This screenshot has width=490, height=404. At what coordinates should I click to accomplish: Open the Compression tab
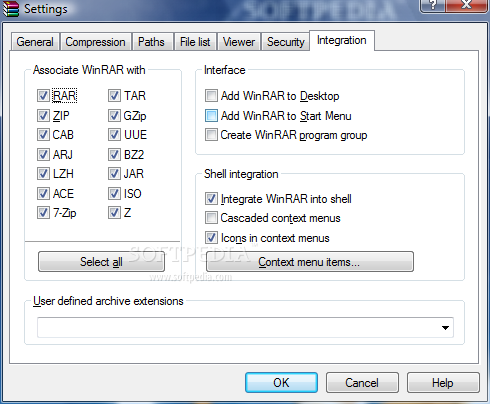coord(95,42)
